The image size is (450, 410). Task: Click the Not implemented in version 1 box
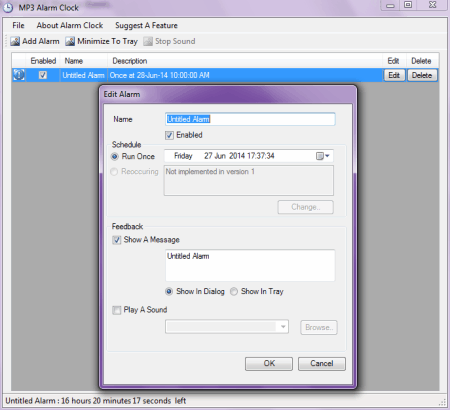click(x=249, y=180)
